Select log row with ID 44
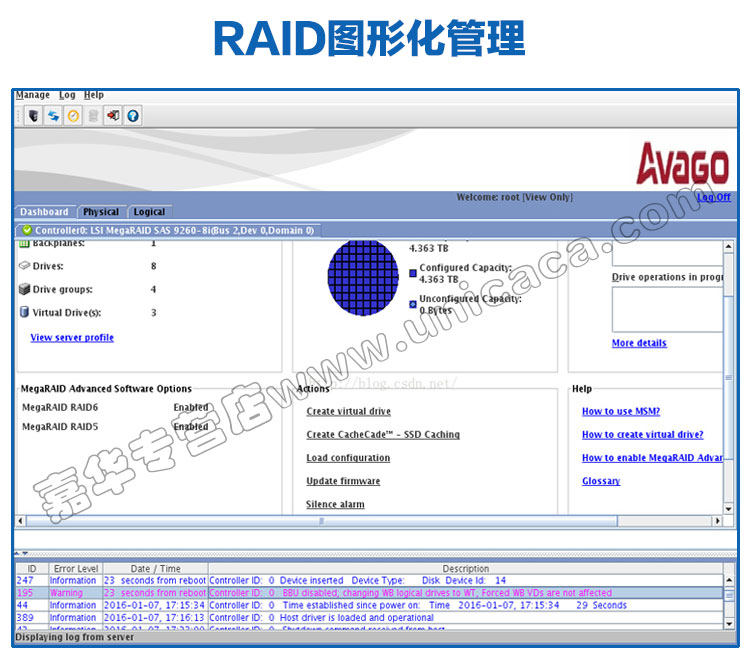This screenshot has width=750, height=664. coord(369,605)
